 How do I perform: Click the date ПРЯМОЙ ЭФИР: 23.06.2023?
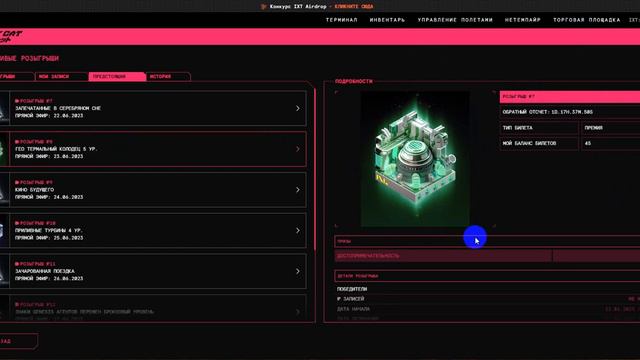(x=49, y=156)
